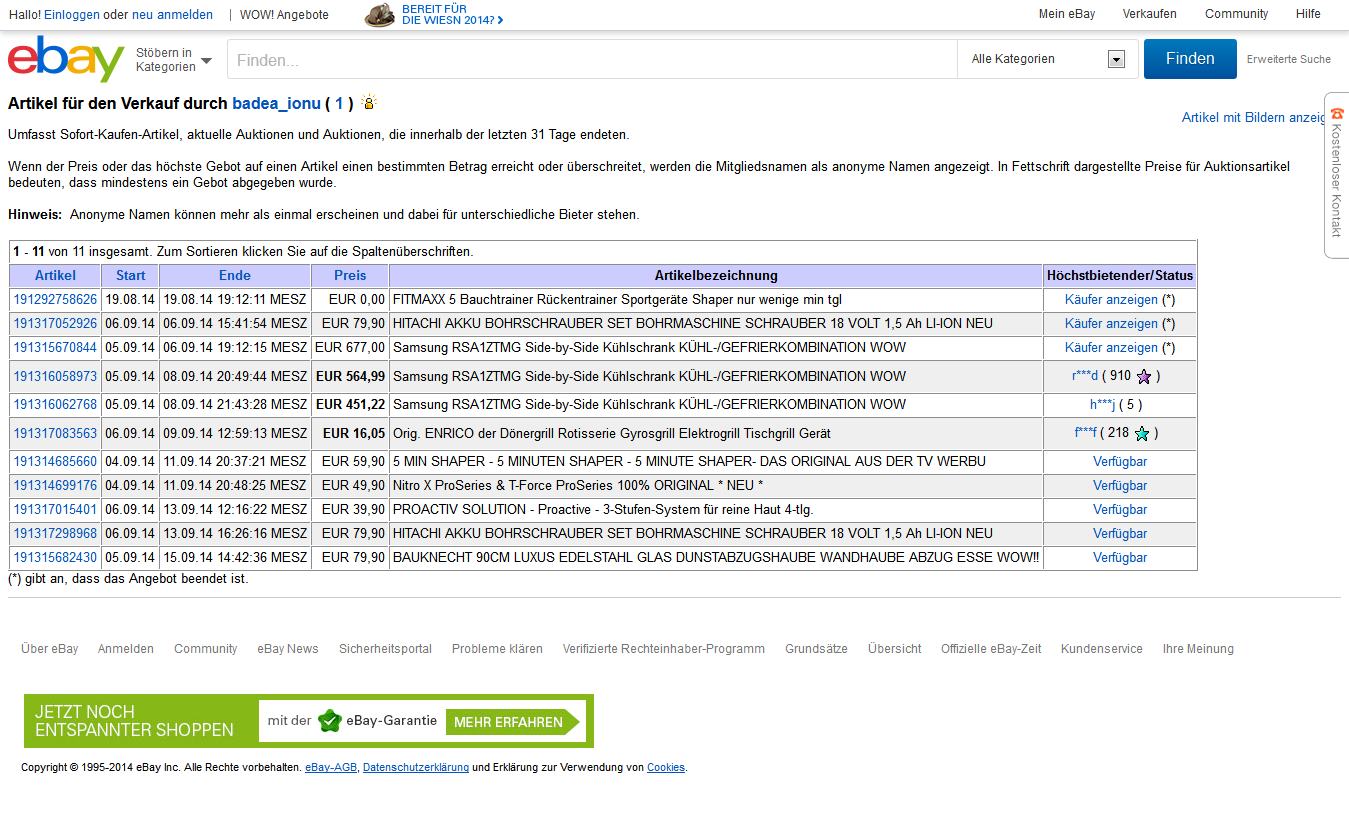Viewport: 1349px width, 826px height.
Task: Open Datenschutzerklärung link
Action: click(416, 768)
